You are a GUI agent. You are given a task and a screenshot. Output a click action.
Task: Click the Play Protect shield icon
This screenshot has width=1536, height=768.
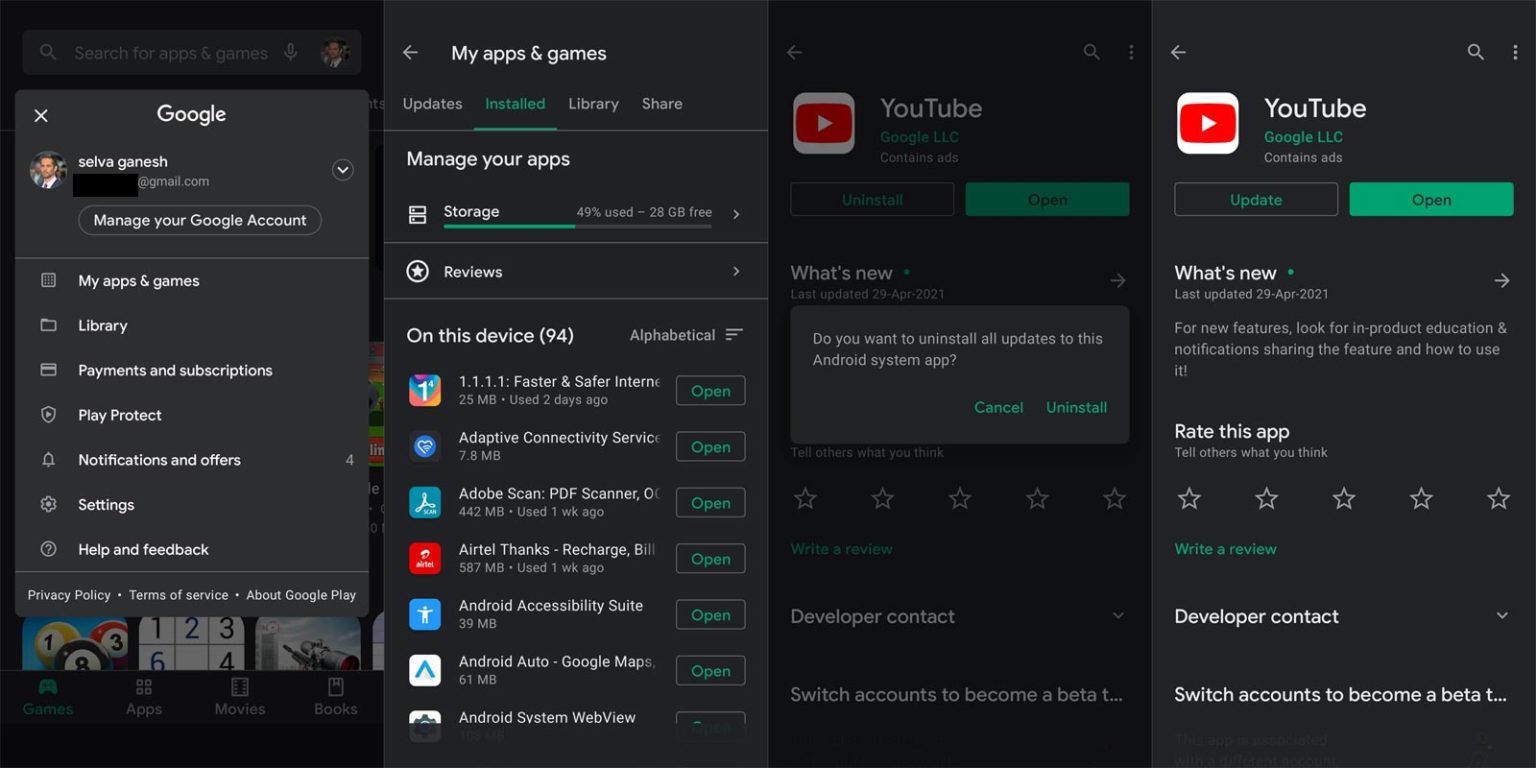(48, 415)
